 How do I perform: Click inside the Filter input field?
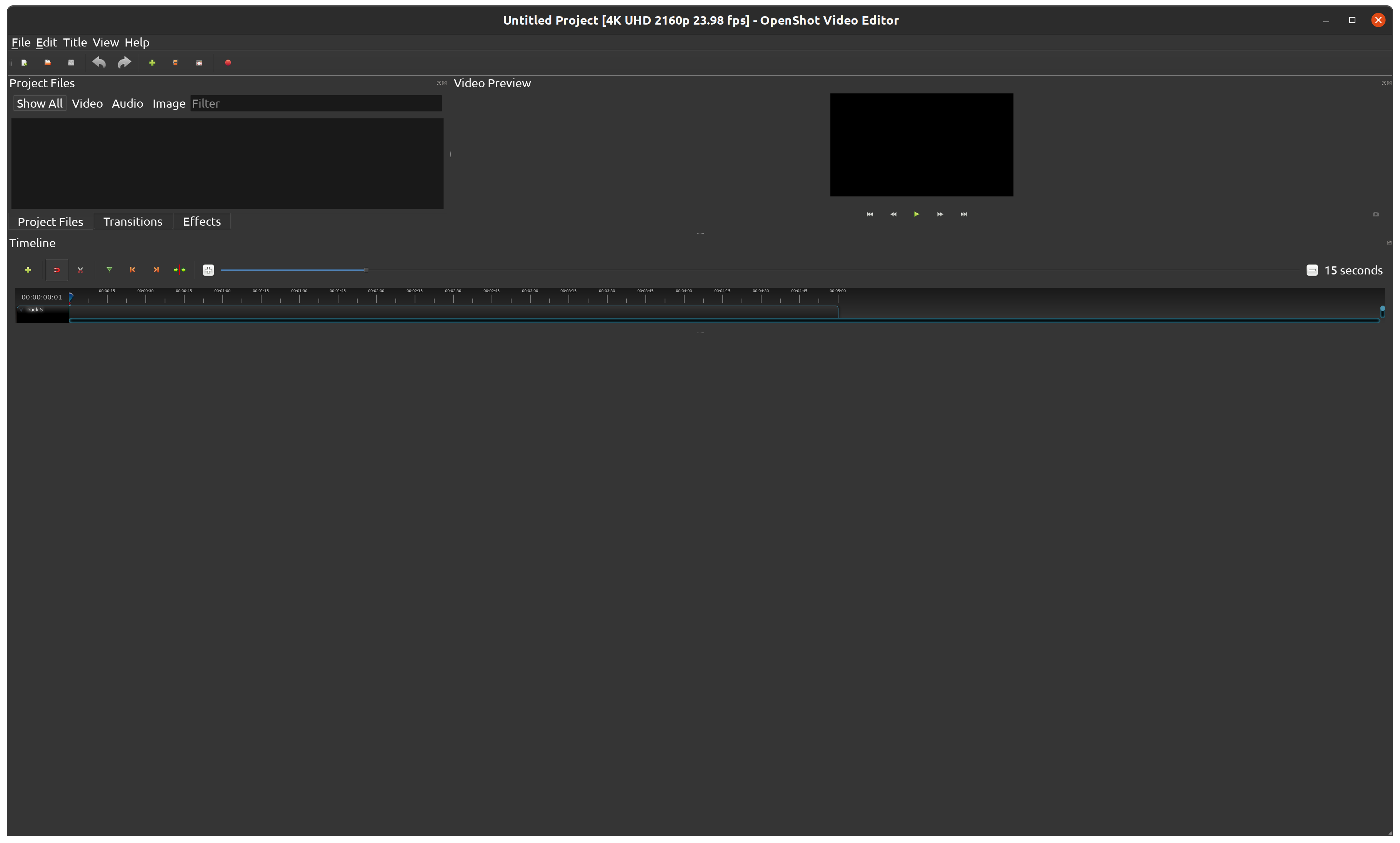coord(316,103)
